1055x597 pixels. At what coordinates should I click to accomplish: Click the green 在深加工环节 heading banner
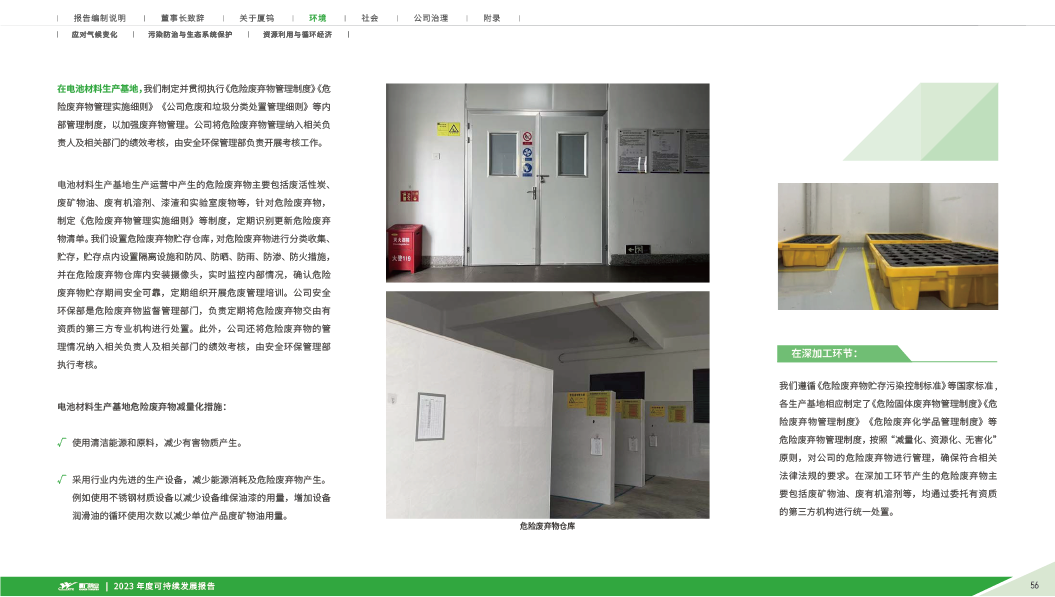pyautogui.click(x=840, y=353)
